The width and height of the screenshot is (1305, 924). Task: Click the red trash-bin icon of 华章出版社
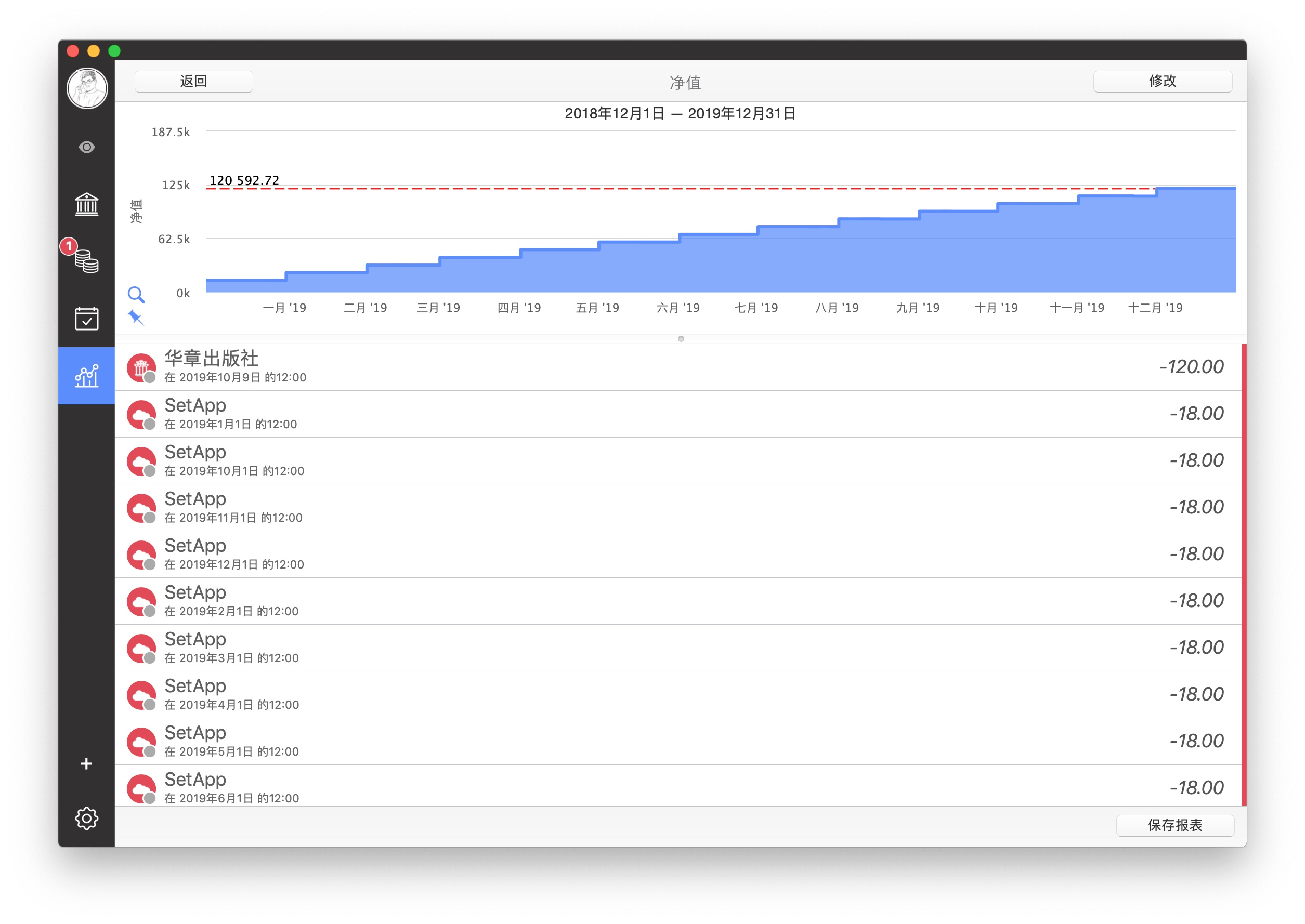click(x=141, y=367)
